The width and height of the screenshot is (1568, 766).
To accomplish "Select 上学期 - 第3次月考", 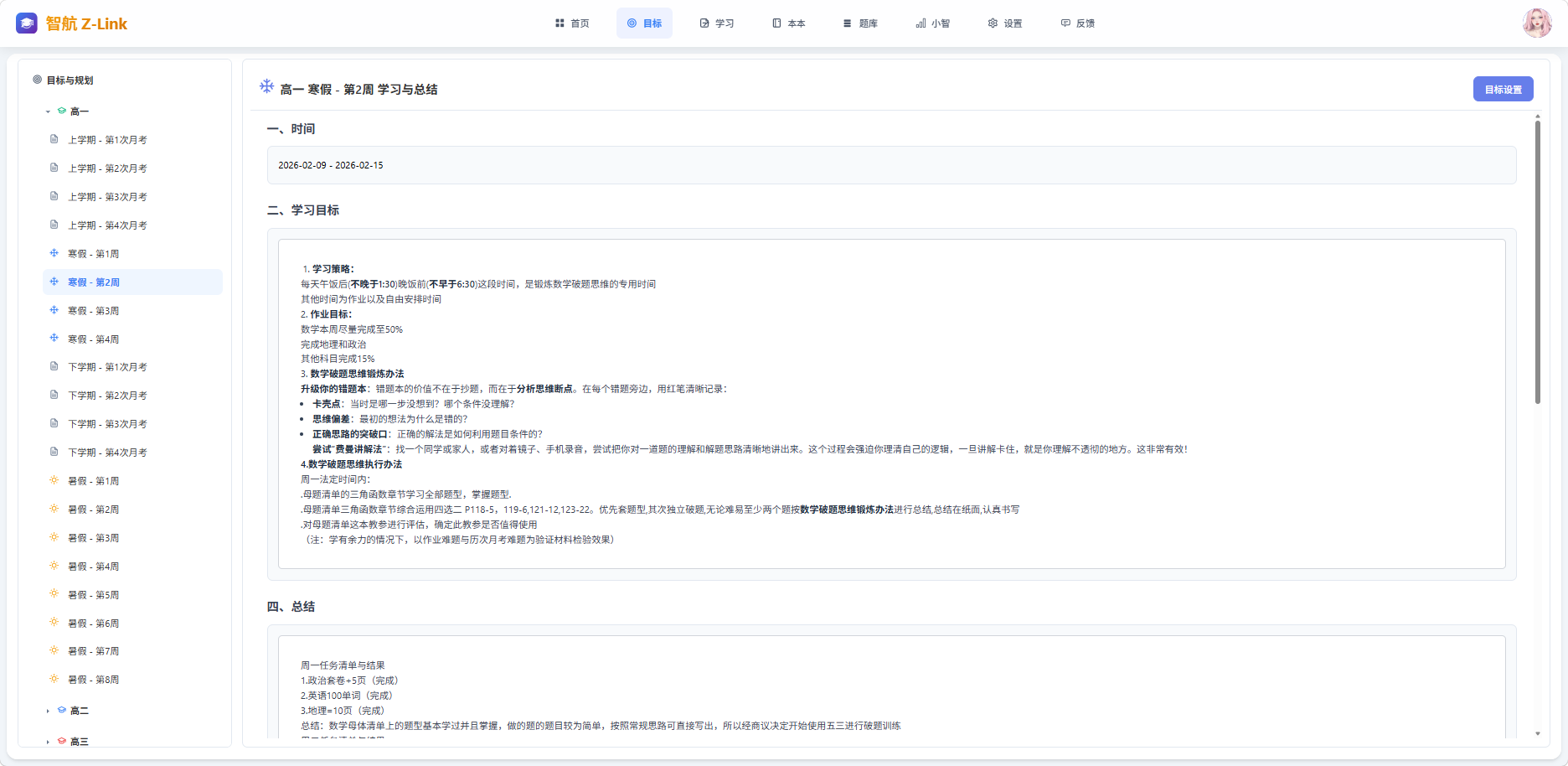I will point(132,197).
